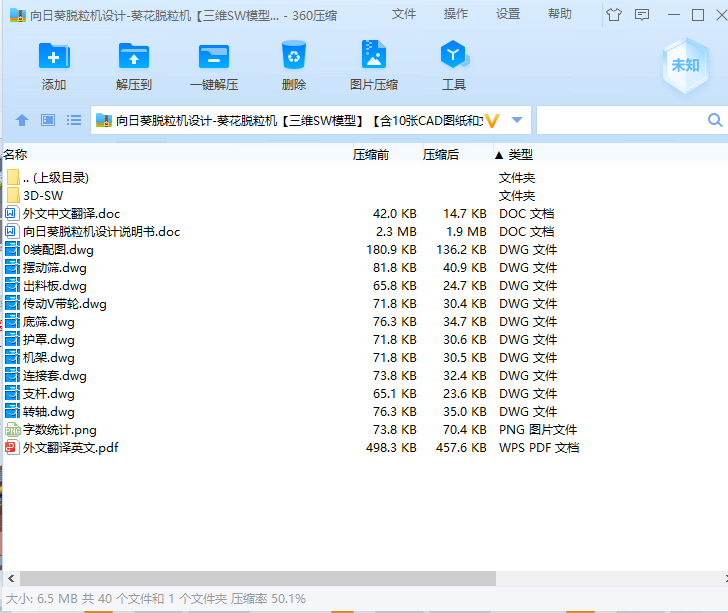Sort by the 类型 column header
This screenshot has width=728, height=613.
click(520, 155)
